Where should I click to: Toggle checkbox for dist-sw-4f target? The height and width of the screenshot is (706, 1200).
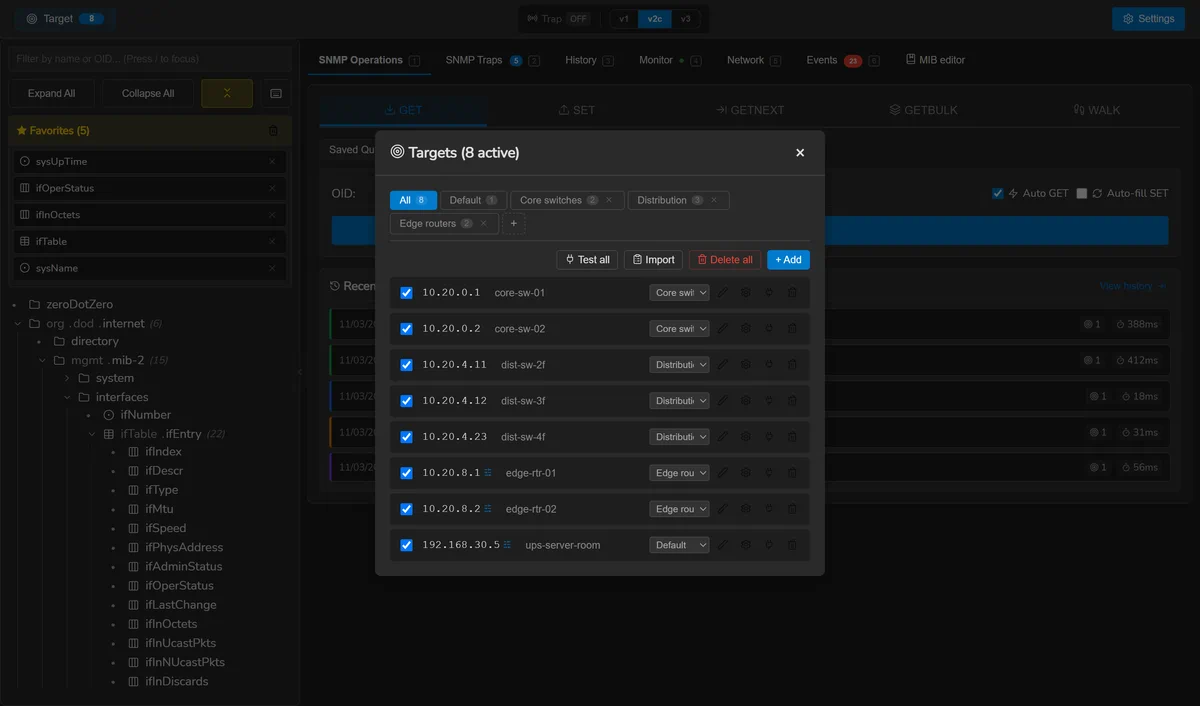point(406,437)
